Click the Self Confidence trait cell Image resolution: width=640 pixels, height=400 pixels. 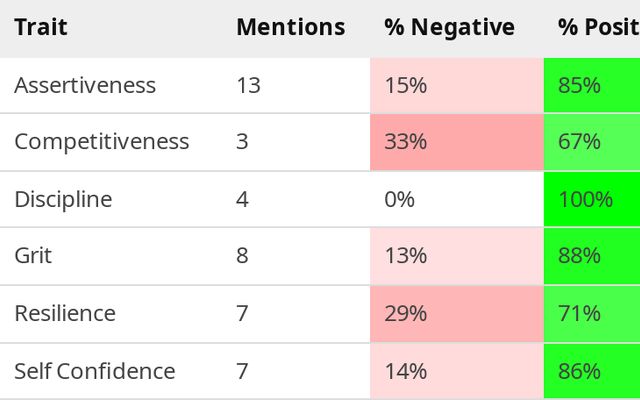pos(94,372)
